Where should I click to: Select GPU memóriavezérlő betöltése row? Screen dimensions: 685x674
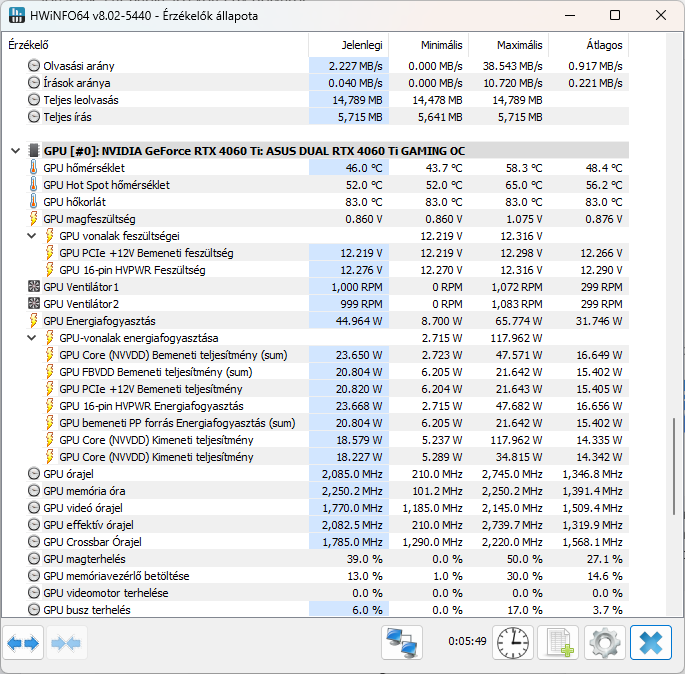[x=328, y=576]
